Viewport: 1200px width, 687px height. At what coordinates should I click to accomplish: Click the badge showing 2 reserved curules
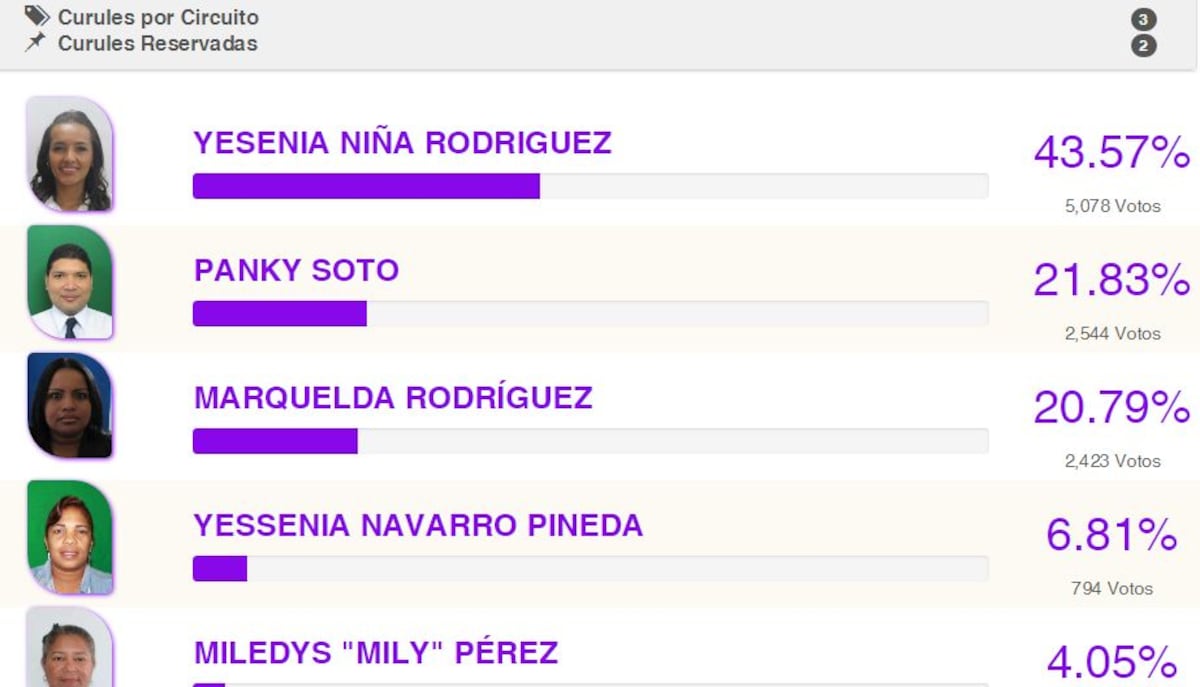click(x=1144, y=45)
